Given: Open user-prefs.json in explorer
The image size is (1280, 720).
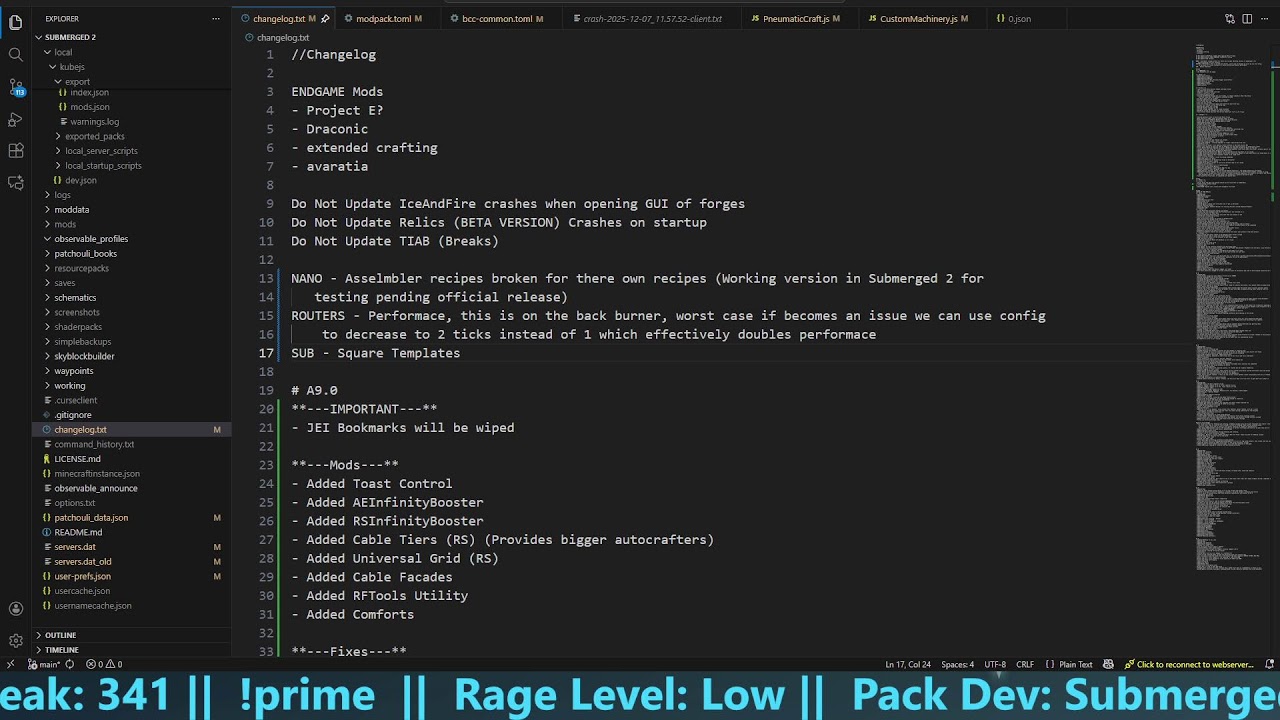Looking at the screenshot, I should 133,576.
